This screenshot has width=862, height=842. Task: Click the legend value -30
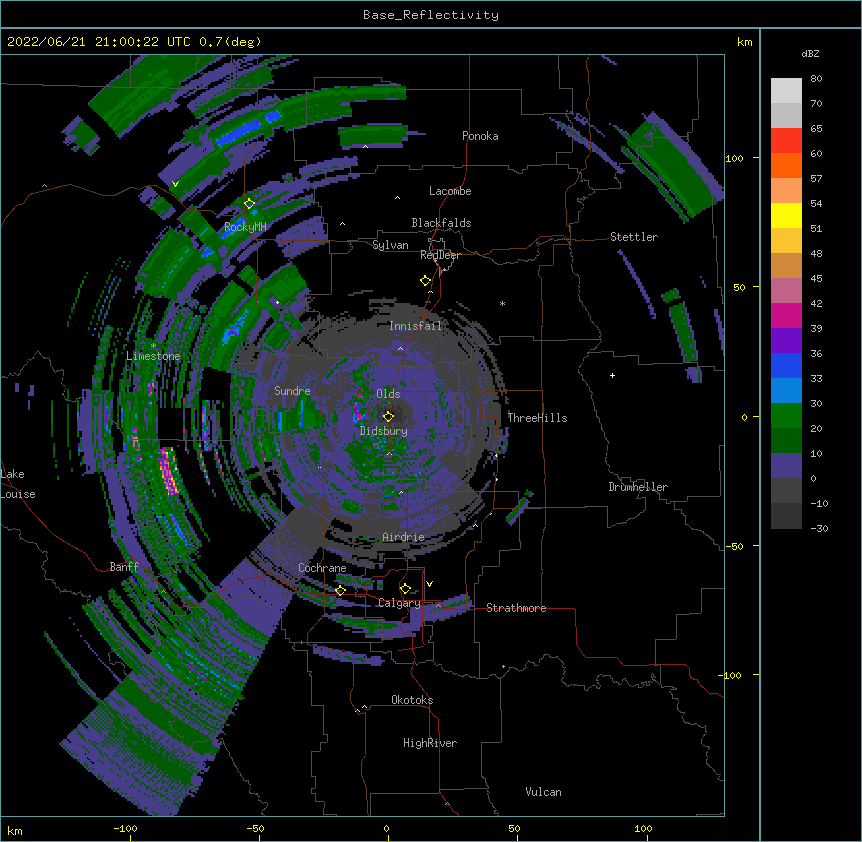pos(819,528)
